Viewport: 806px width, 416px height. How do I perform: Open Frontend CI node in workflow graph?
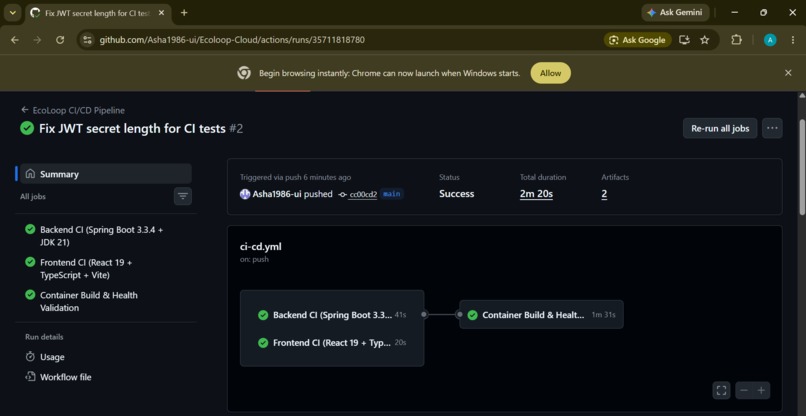[332, 342]
